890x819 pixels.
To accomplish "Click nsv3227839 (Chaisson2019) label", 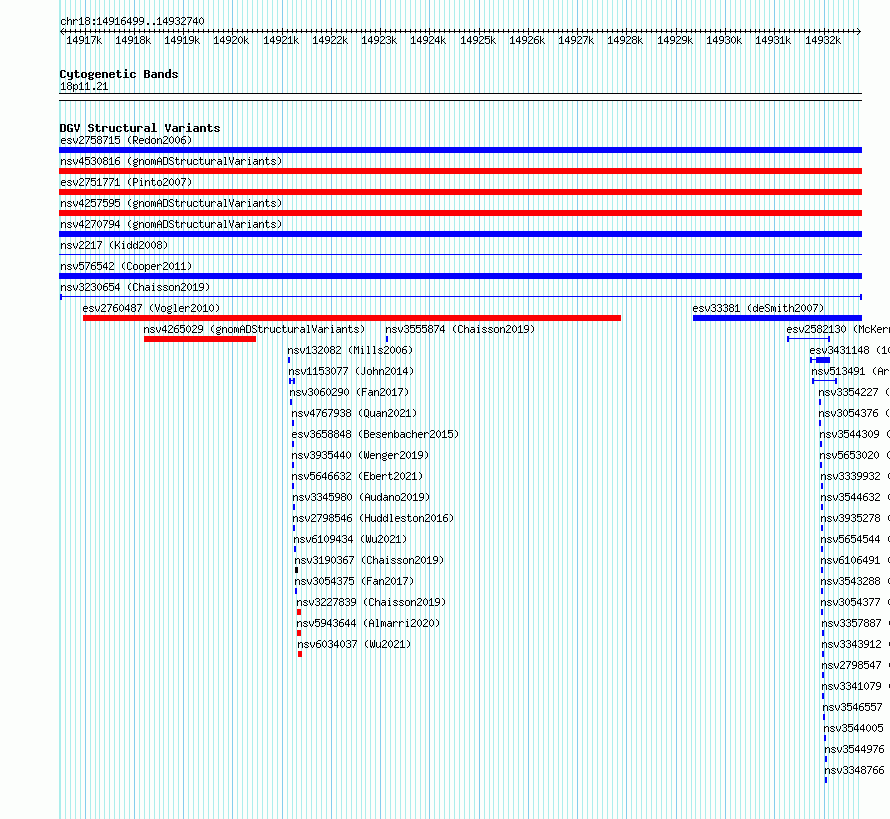I will click(371, 602).
